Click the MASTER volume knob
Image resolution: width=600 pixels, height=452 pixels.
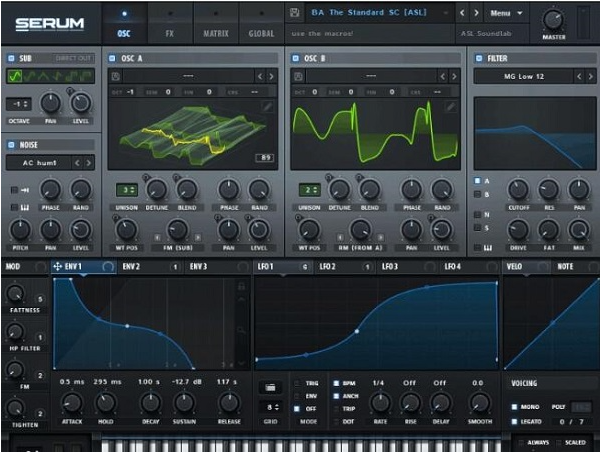tap(552, 20)
